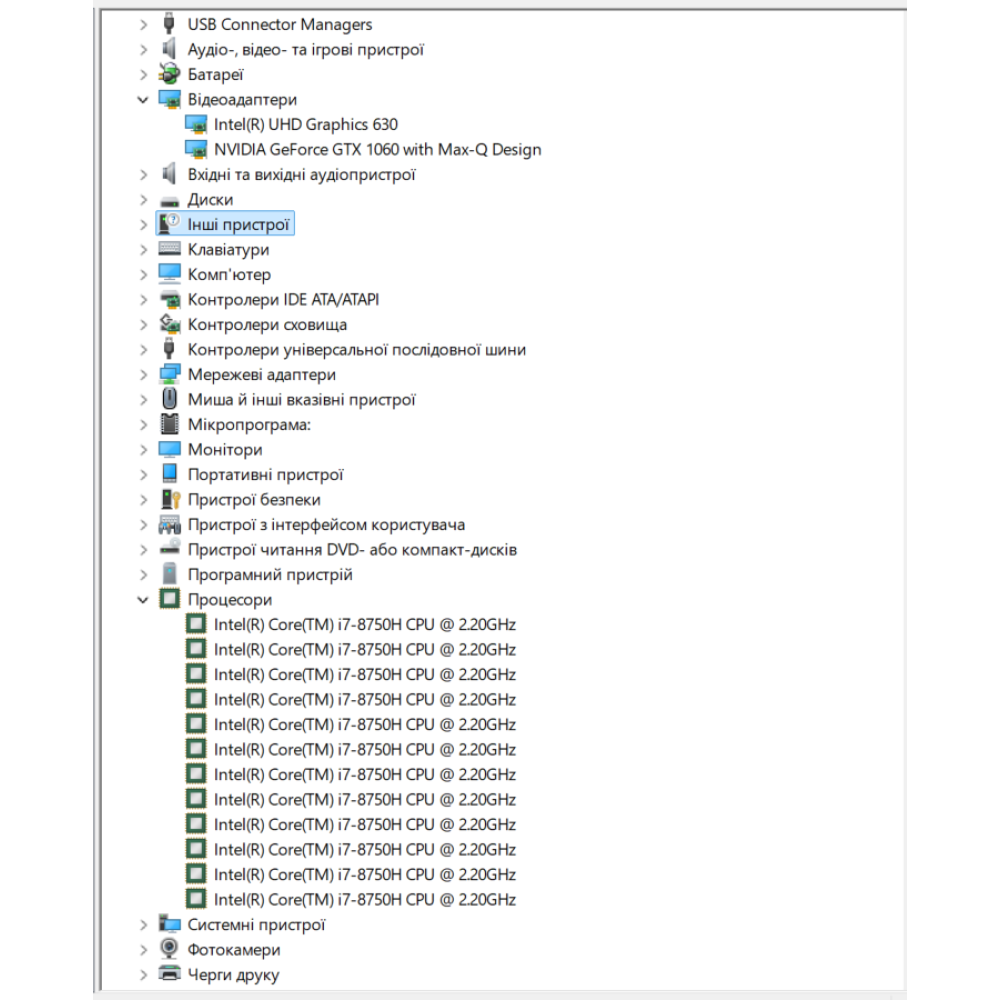Click the Контролери IDE ATA/ATAPI icon

tap(170, 299)
